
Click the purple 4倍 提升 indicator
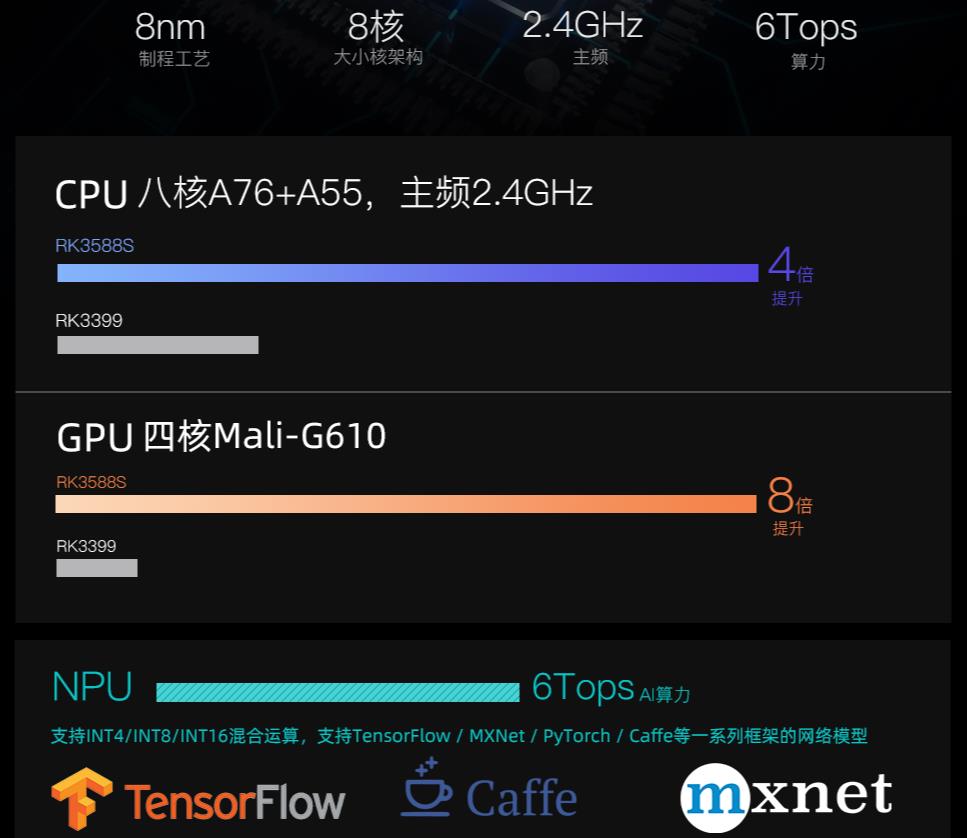point(789,277)
